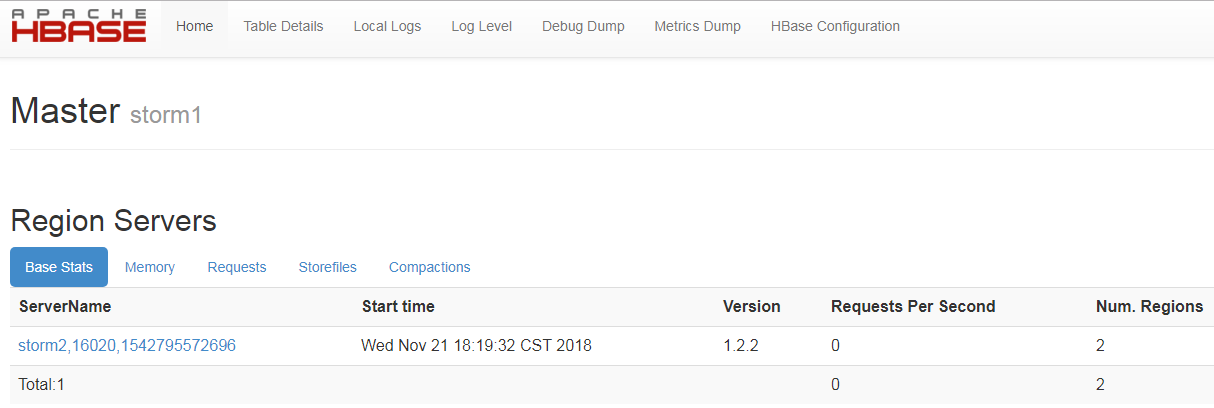This screenshot has height=408, width=1214.
Task: Open HBase Configuration page
Action: click(x=835, y=27)
